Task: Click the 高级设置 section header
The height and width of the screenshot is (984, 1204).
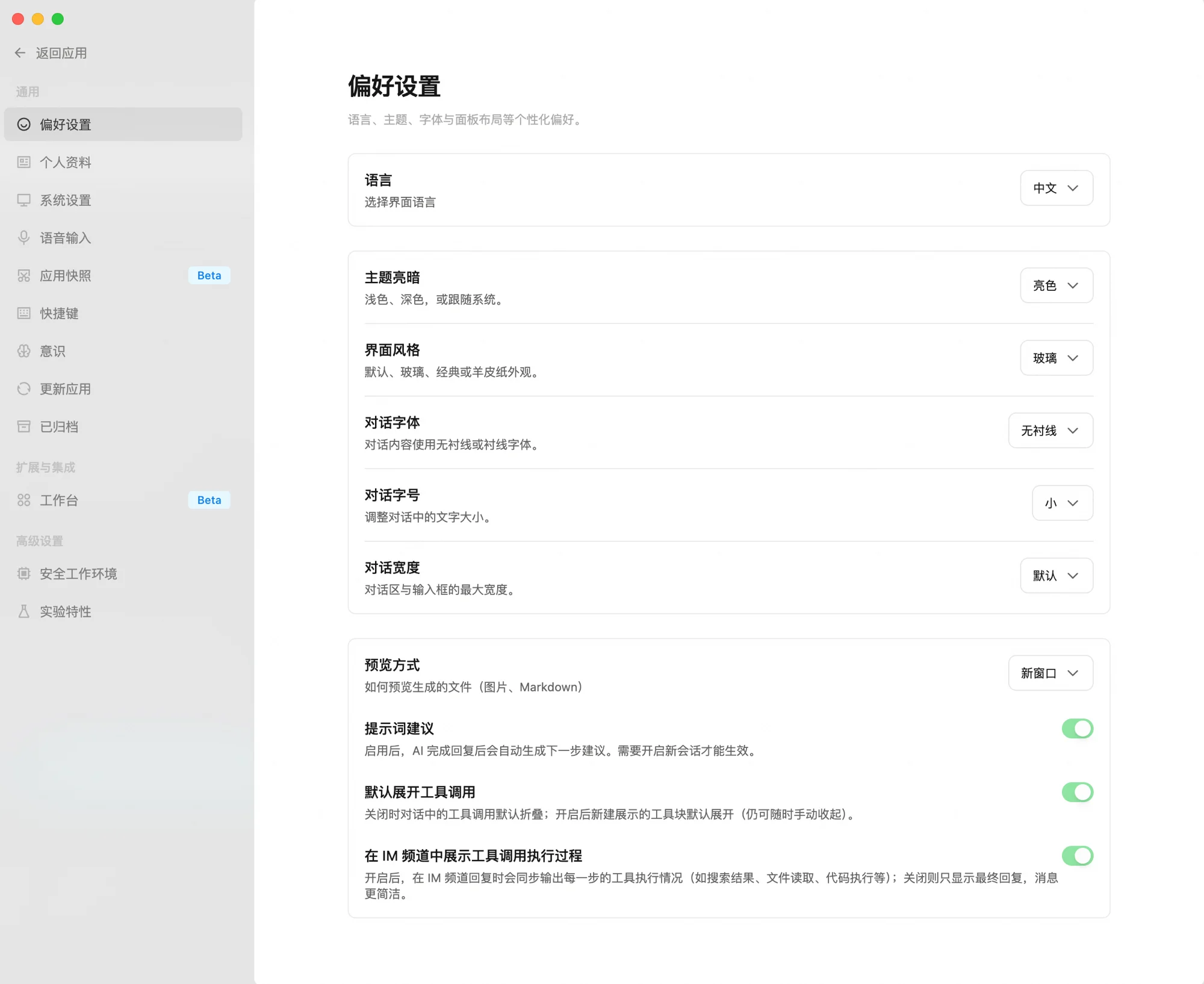Action: point(40,541)
